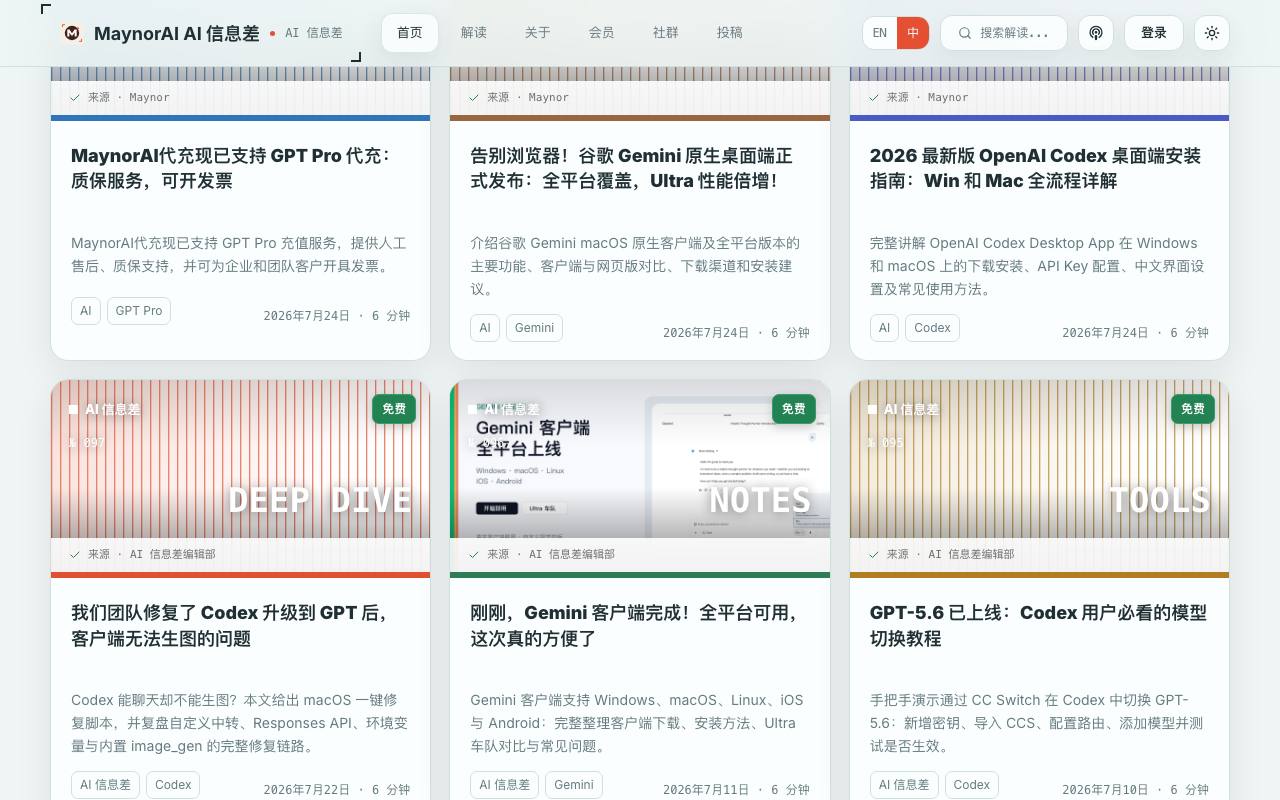
Task: Click the check icon under the DEEP DIVE cover
Action: [75, 554]
